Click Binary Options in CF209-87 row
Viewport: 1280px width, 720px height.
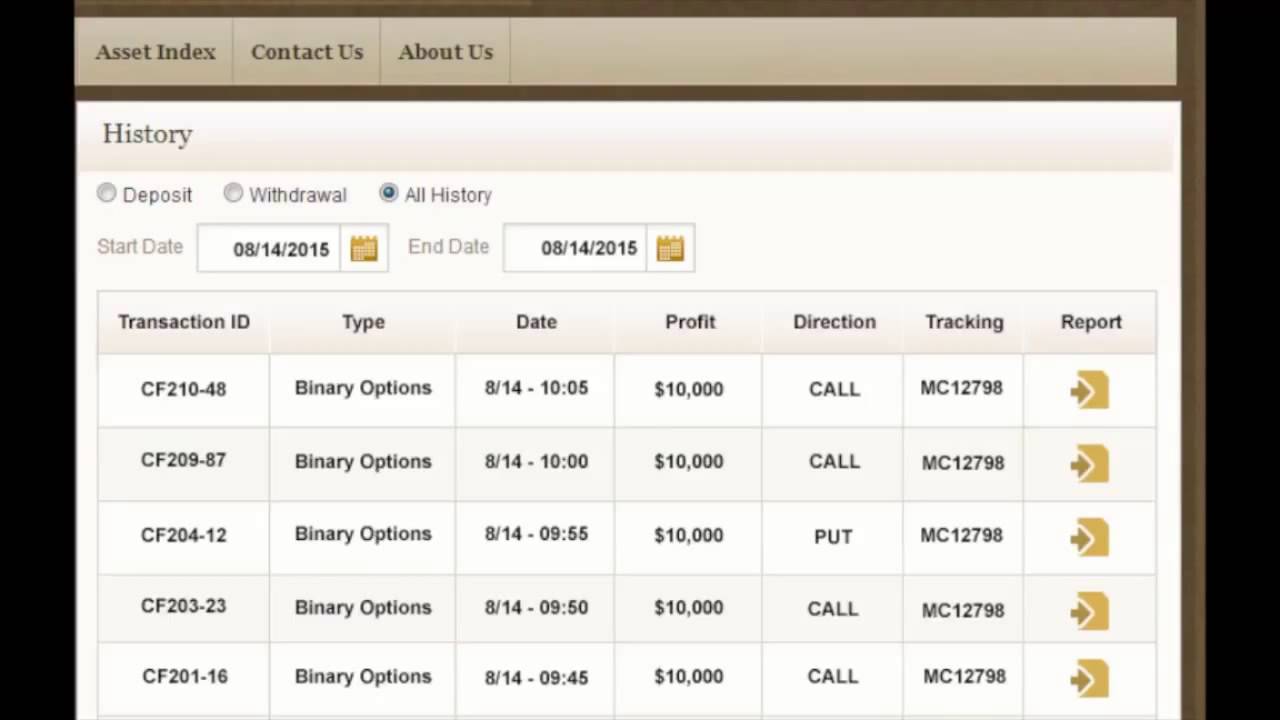pyautogui.click(x=363, y=462)
